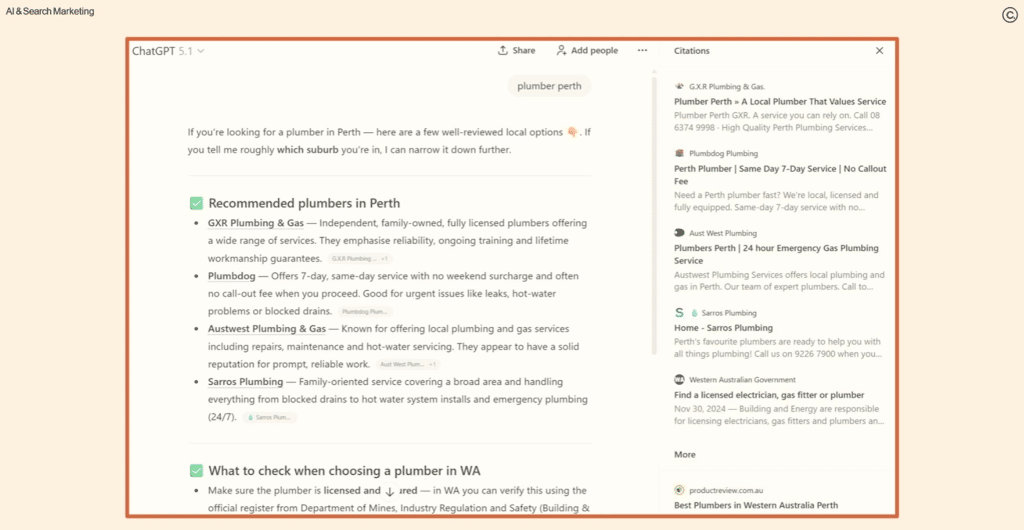Open the Austwest Plumbing & Gas link

266,329
